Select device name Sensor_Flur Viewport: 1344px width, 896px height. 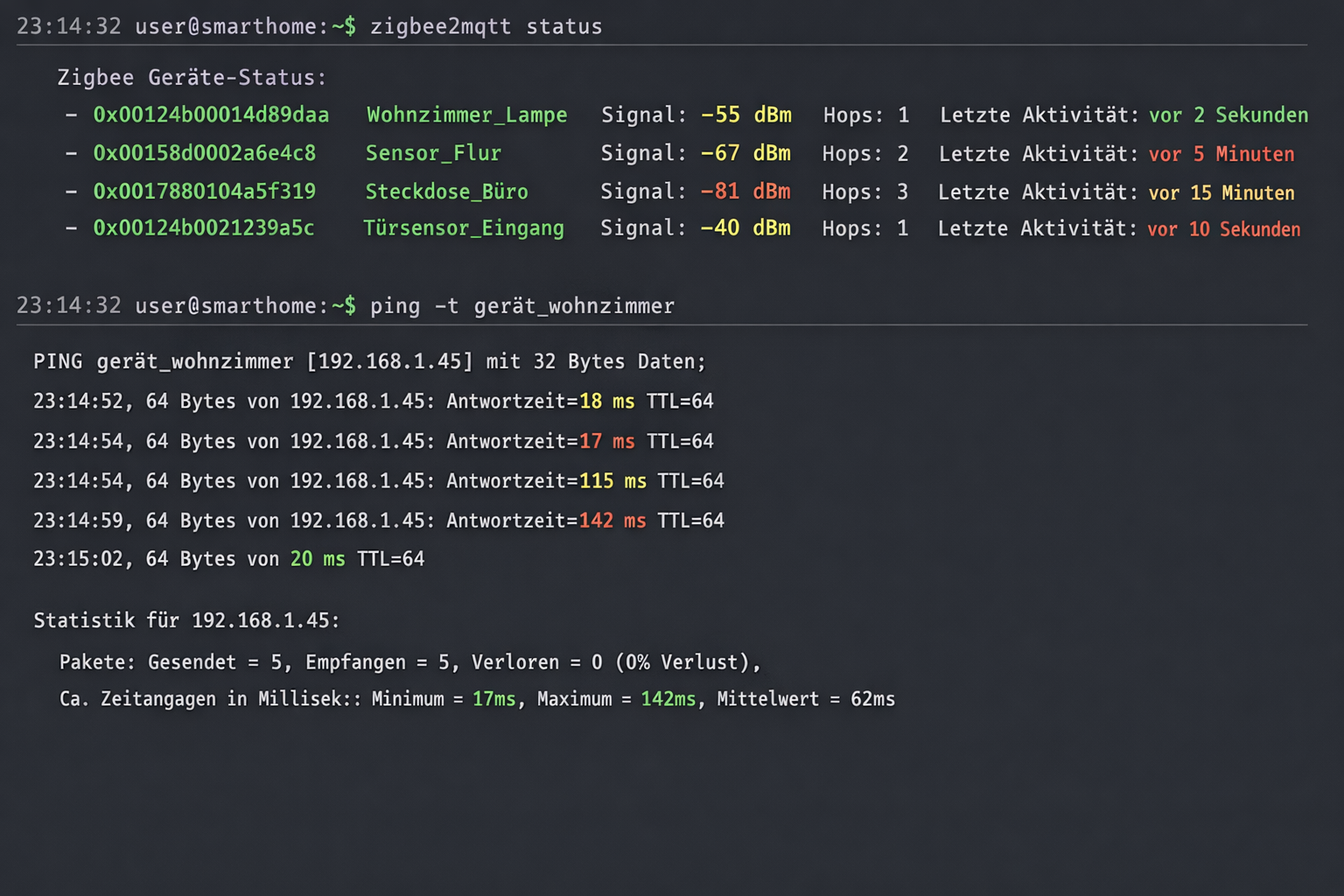coord(433,153)
